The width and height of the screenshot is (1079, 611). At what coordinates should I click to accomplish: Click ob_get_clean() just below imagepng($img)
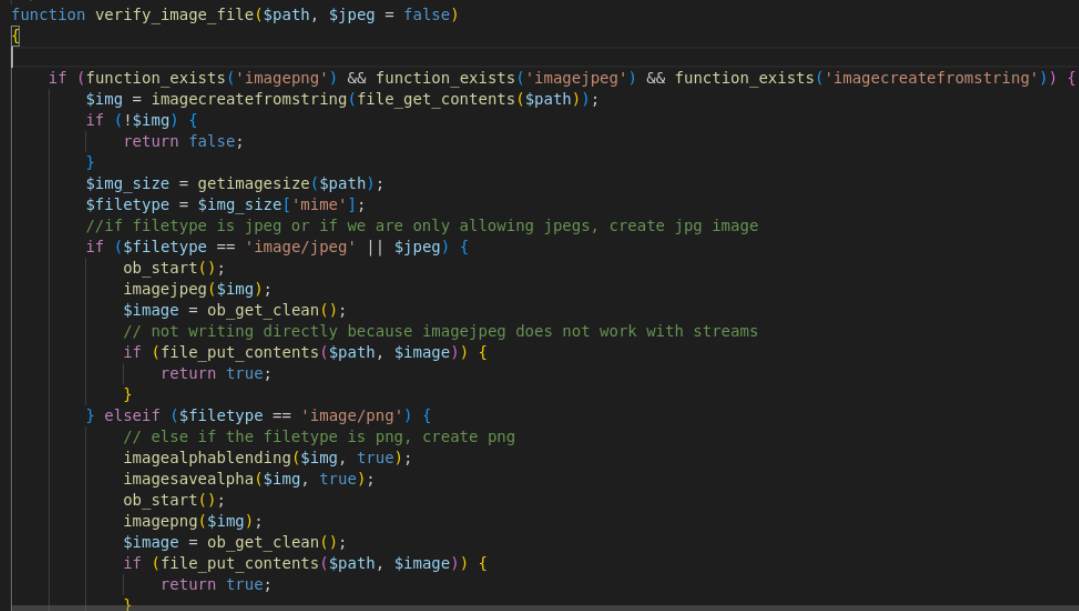pos(273,542)
